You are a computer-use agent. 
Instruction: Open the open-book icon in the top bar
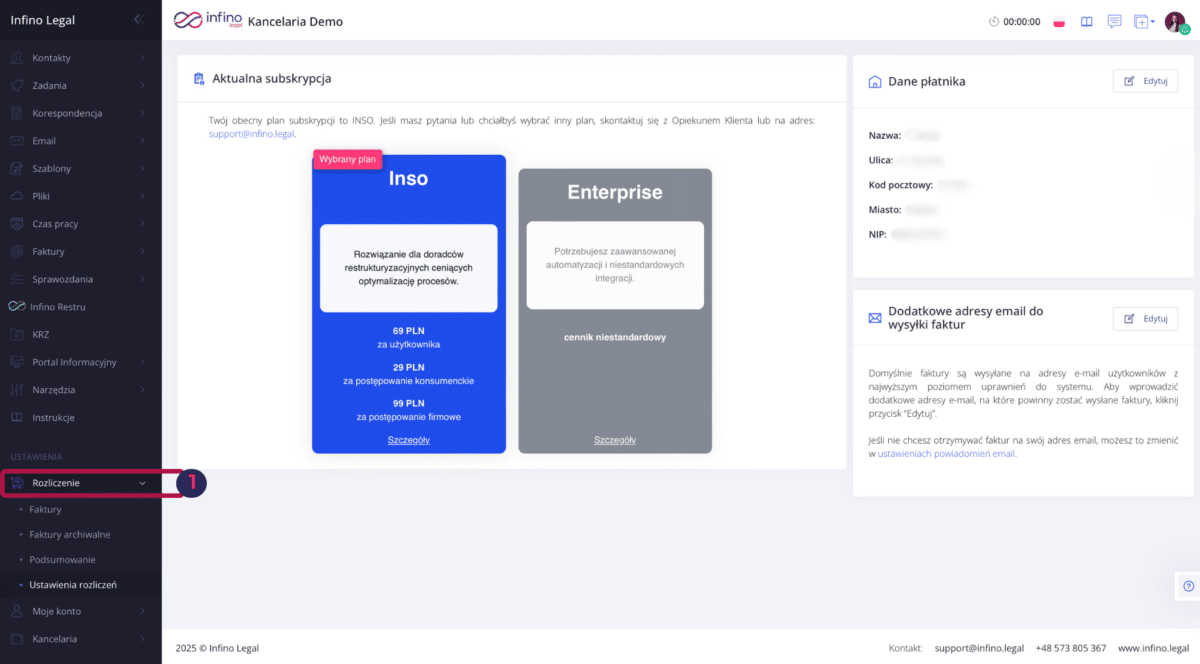1087,21
